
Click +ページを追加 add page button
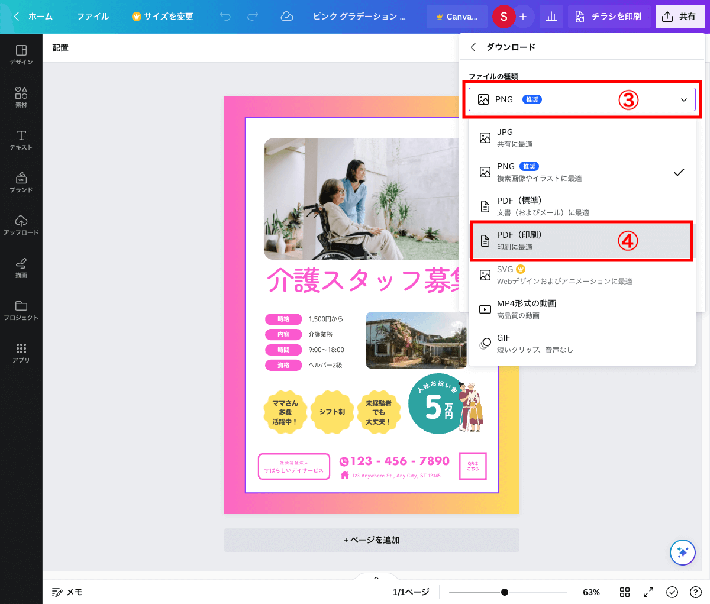[x=371, y=540]
